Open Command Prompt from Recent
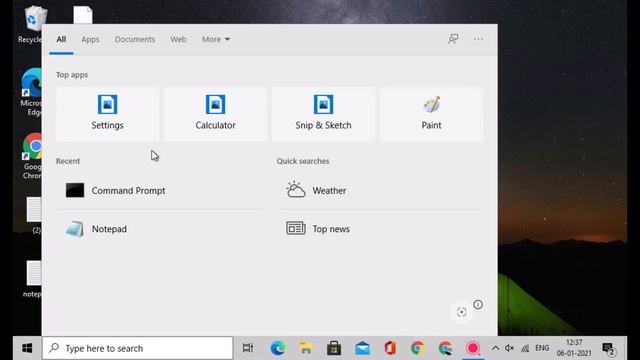This screenshot has height=360, width=640. pos(159,190)
